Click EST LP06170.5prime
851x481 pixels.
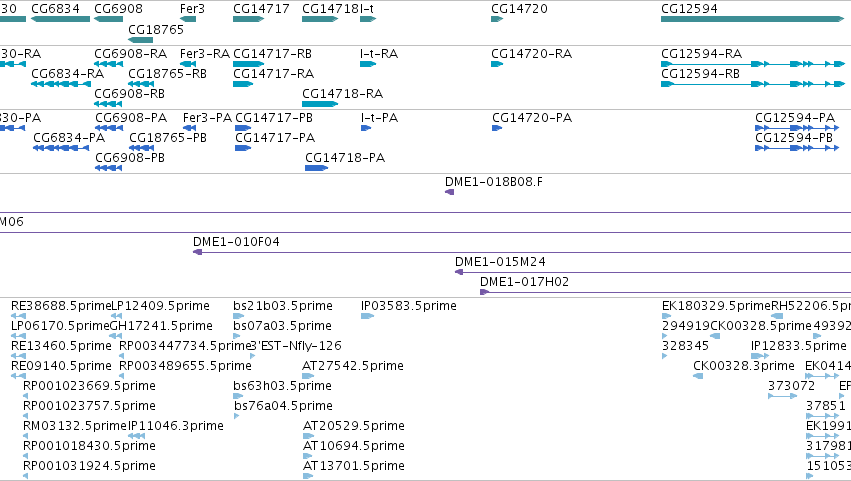click(60, 326)
